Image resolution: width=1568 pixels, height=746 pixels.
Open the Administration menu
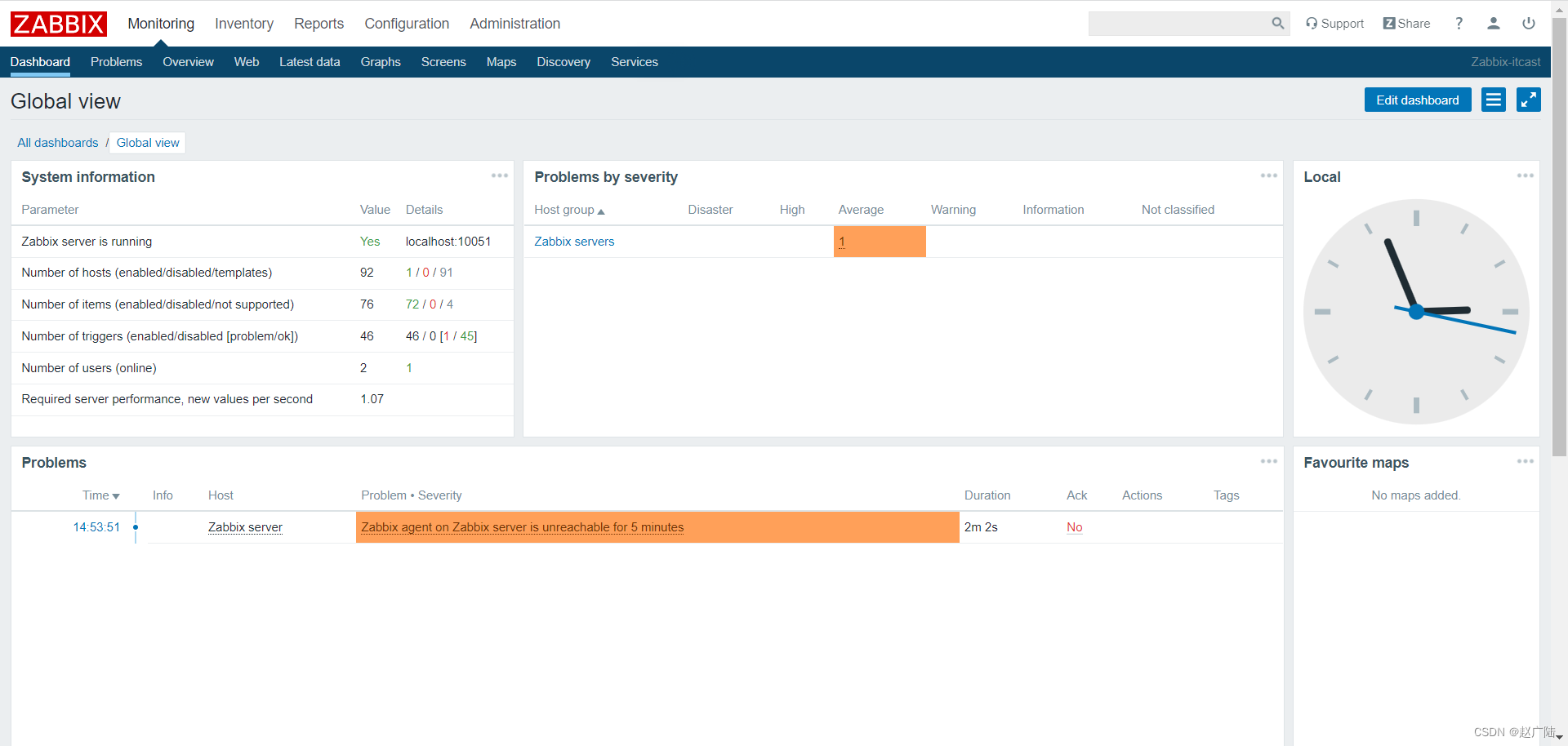coord(514,24)
